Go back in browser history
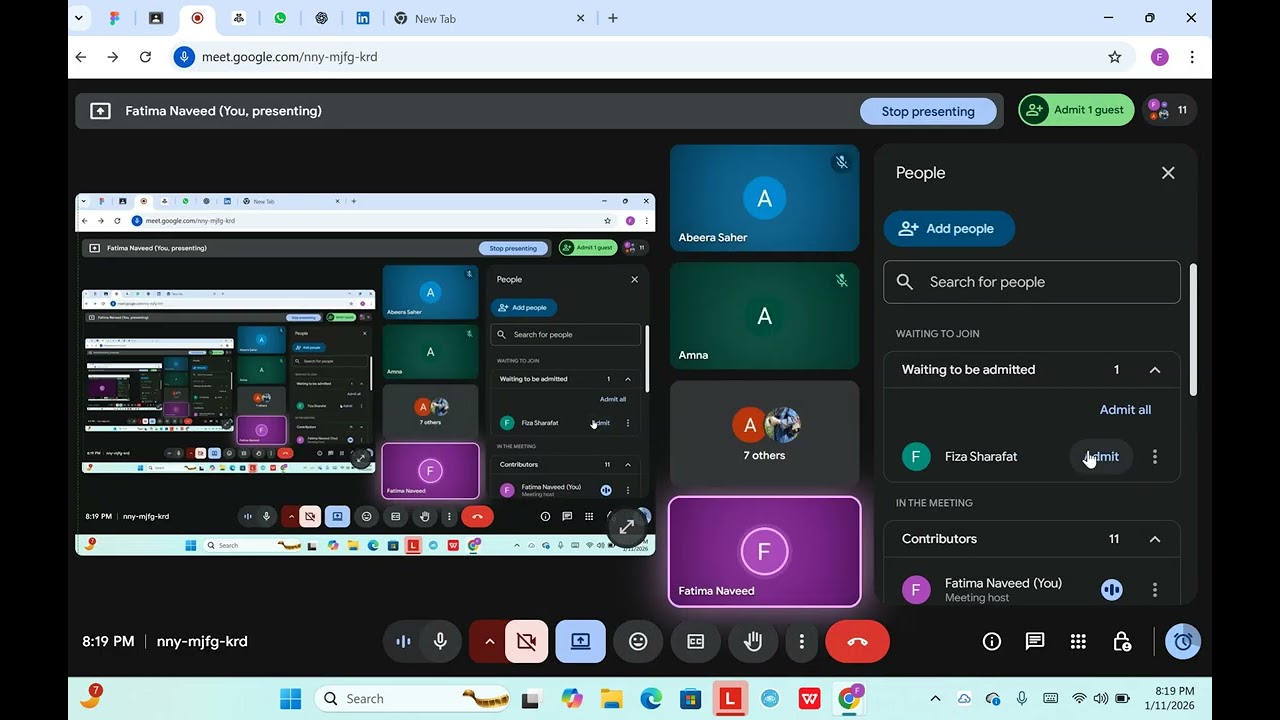 pos(81,57)
